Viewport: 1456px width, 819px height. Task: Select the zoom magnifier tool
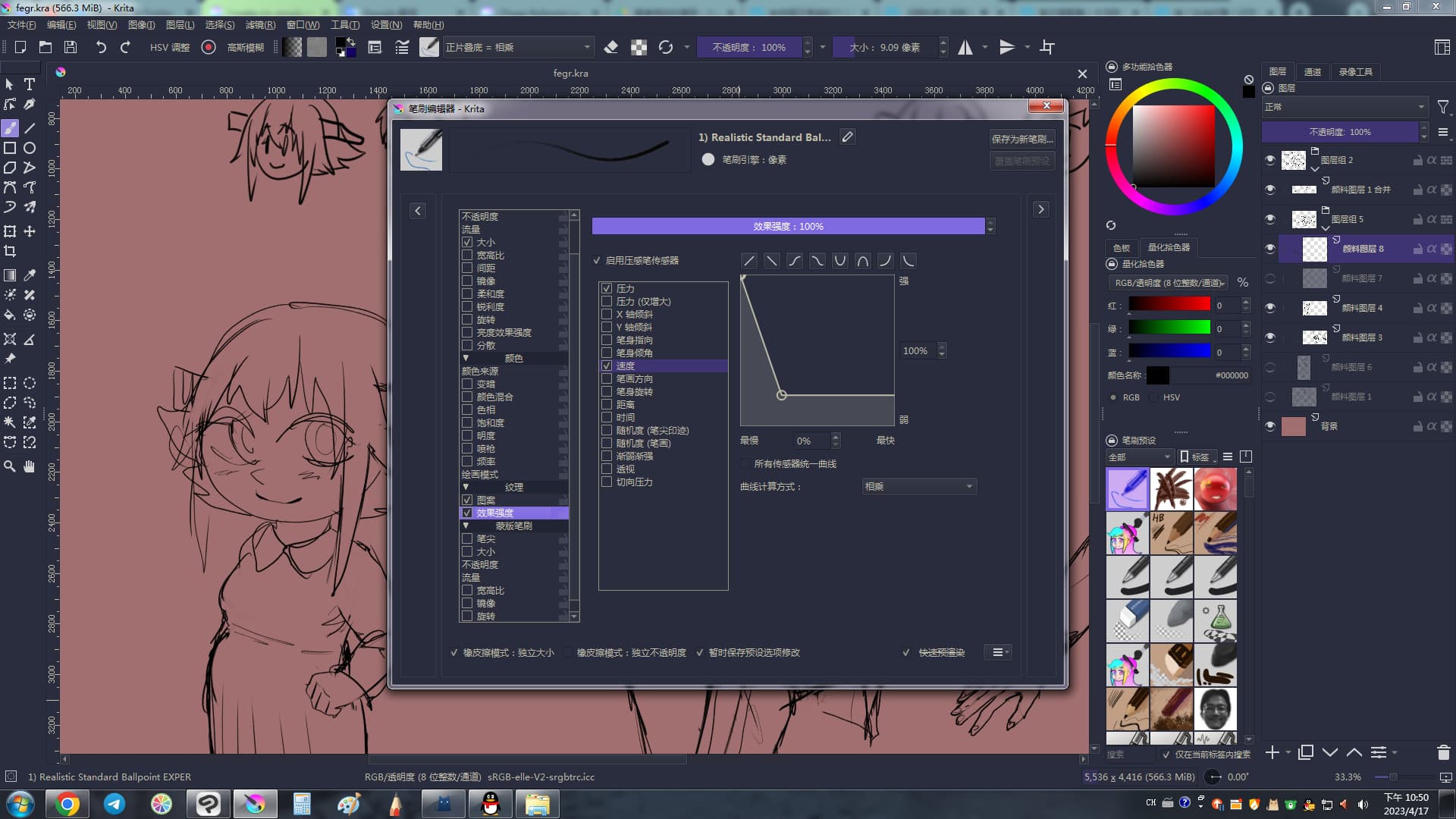click(x=10, y=466)
